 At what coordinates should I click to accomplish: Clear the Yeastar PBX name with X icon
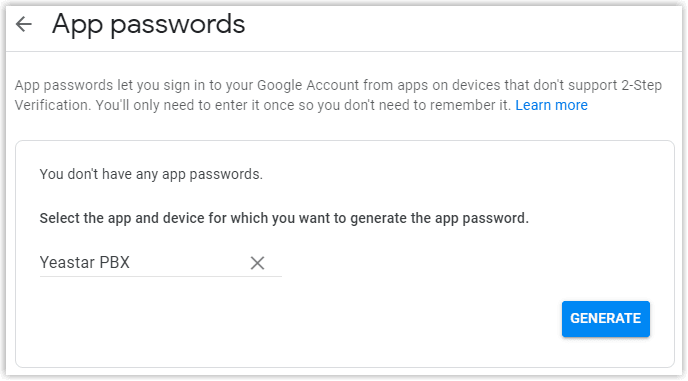pos(257,263)
